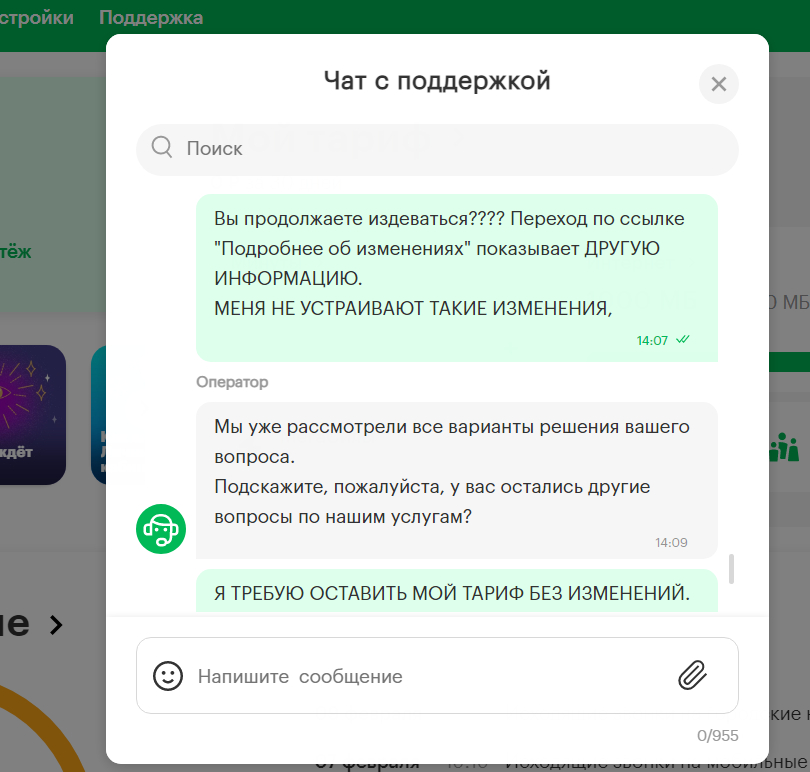Image resolution: width=810 pixels, height=772 pixels.
Task: Focus the Напишите сообщение message field
Action: 437,675
